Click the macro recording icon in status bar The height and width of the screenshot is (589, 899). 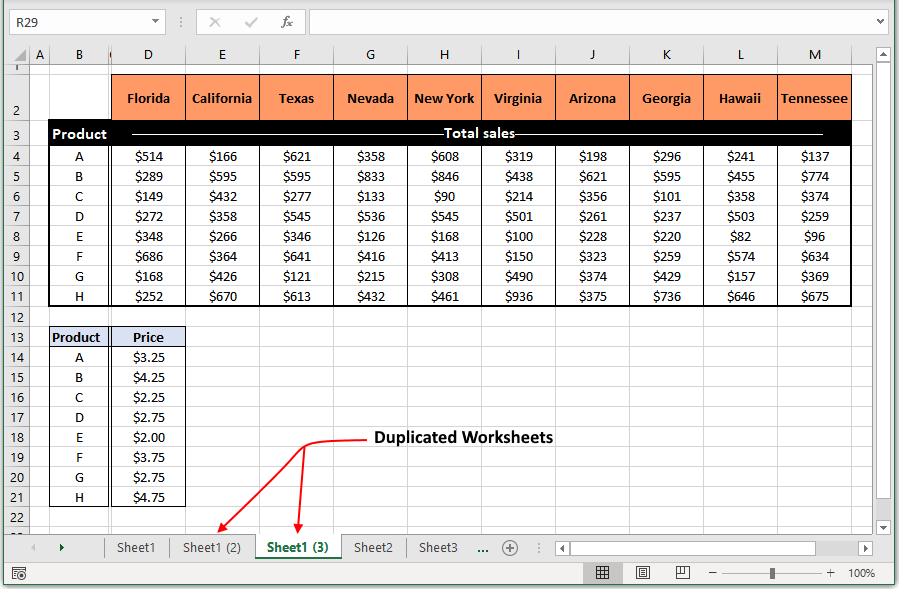click(18, 572)
